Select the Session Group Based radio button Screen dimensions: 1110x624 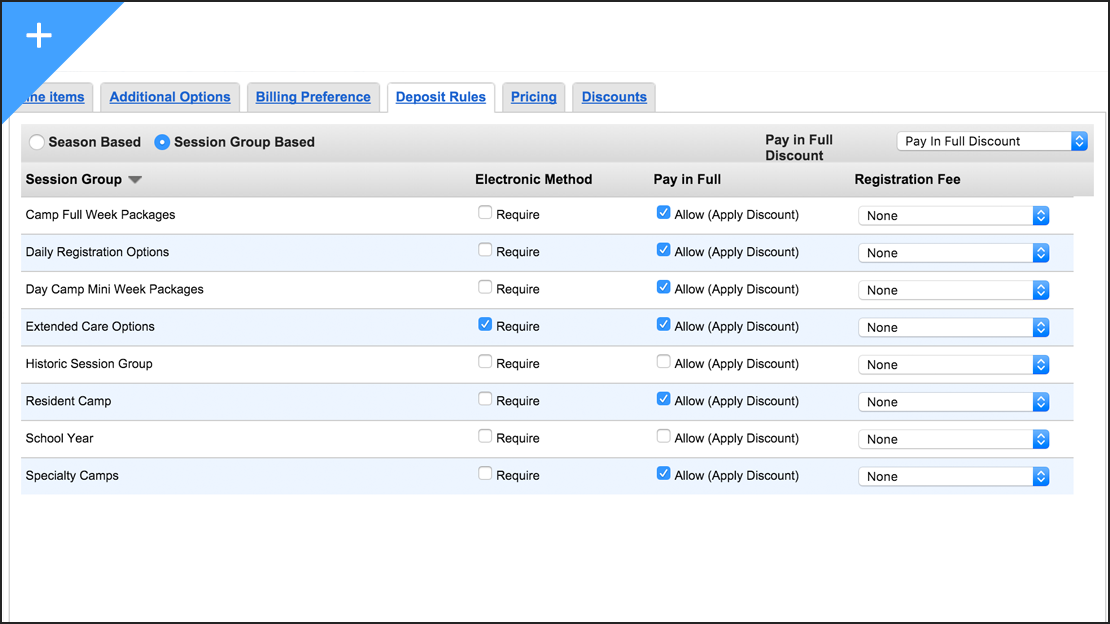(x=162, y=142)
